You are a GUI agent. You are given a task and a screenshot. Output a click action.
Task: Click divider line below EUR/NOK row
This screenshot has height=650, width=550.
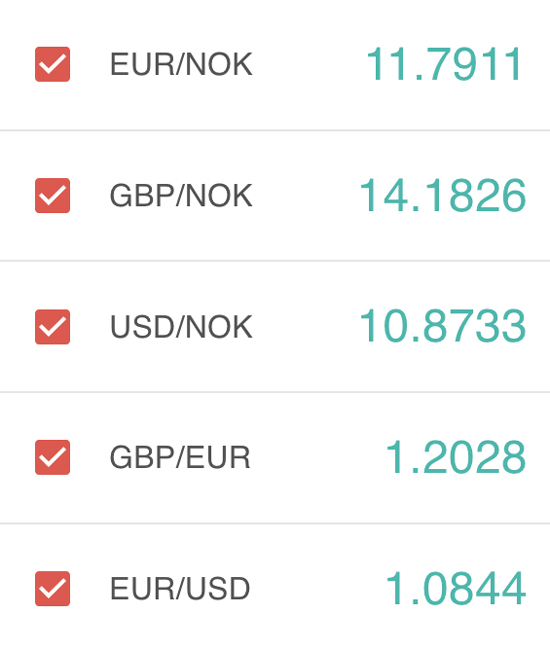[275, 130]
